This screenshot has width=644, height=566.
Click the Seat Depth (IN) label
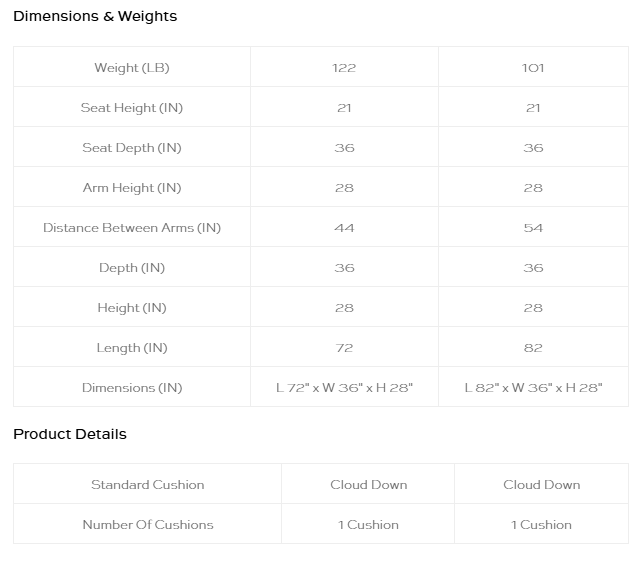pos(132,147)
